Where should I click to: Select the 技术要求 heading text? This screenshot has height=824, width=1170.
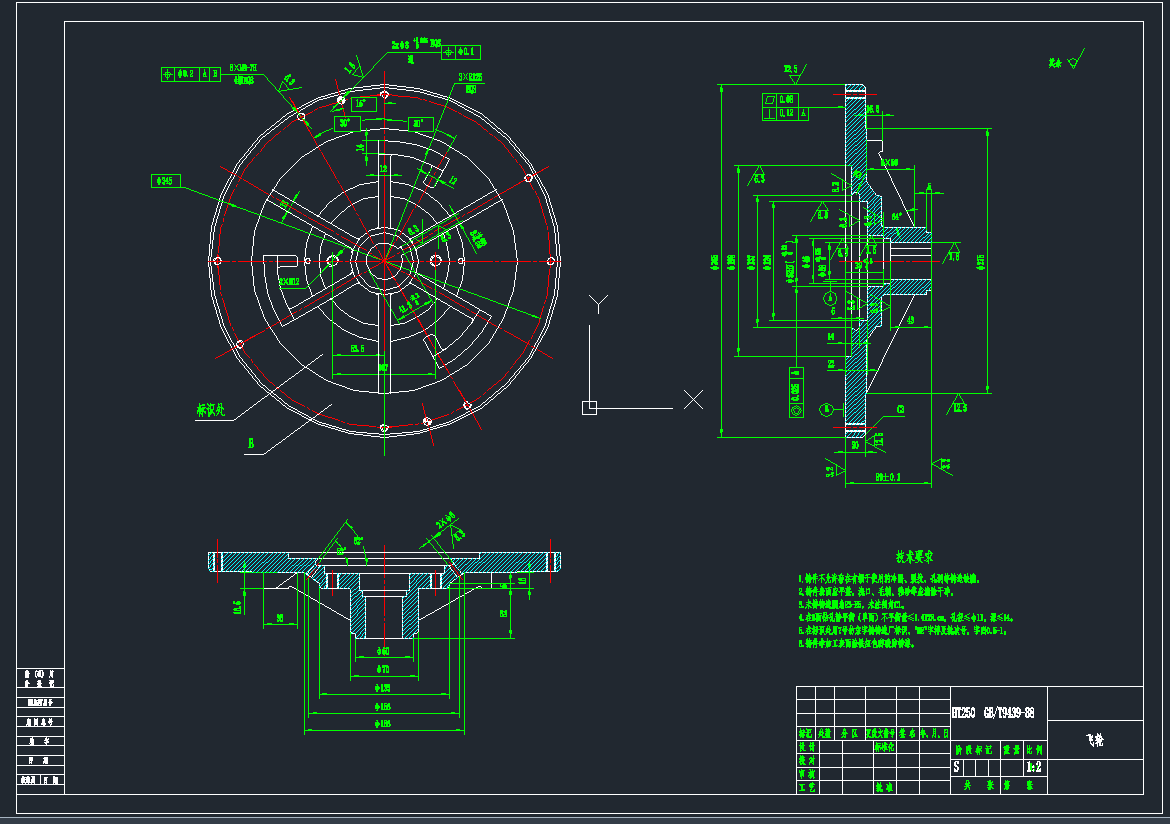pyautogui.click(x=913, y=556)
